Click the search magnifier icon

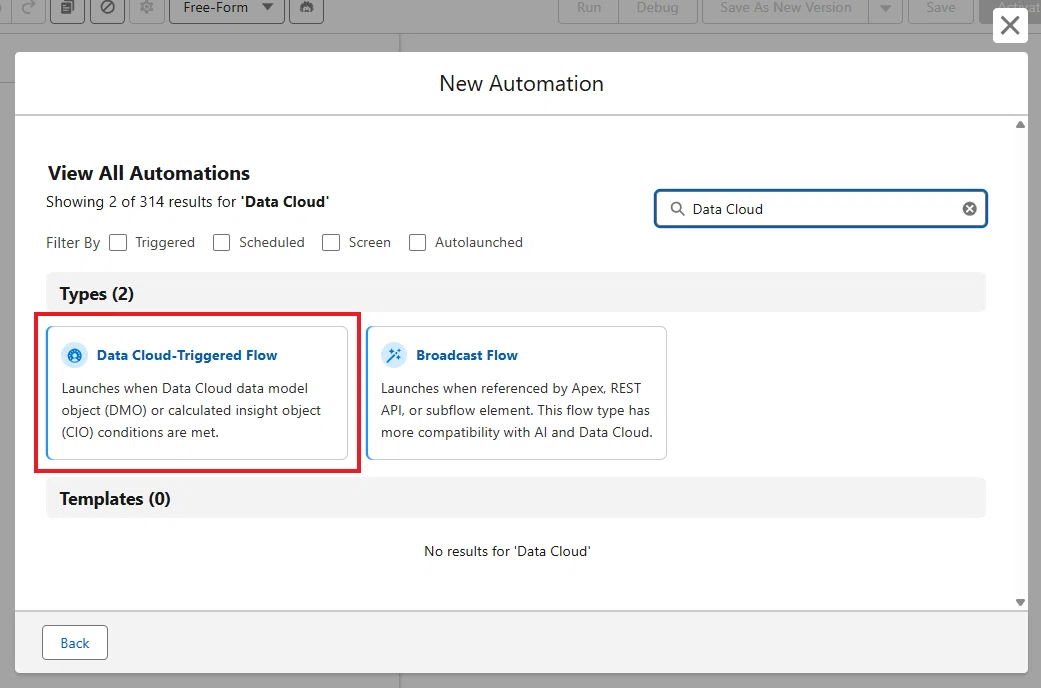[x=677, y=209]
